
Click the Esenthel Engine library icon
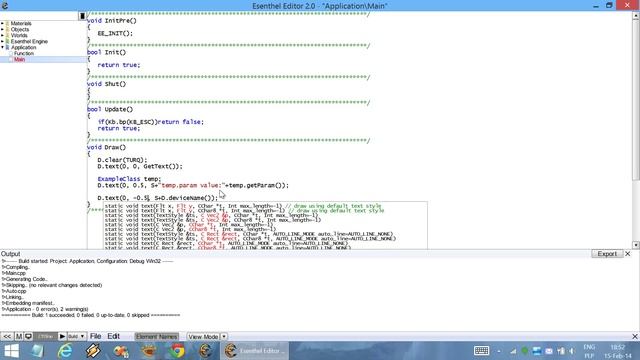tap(7, 42)
